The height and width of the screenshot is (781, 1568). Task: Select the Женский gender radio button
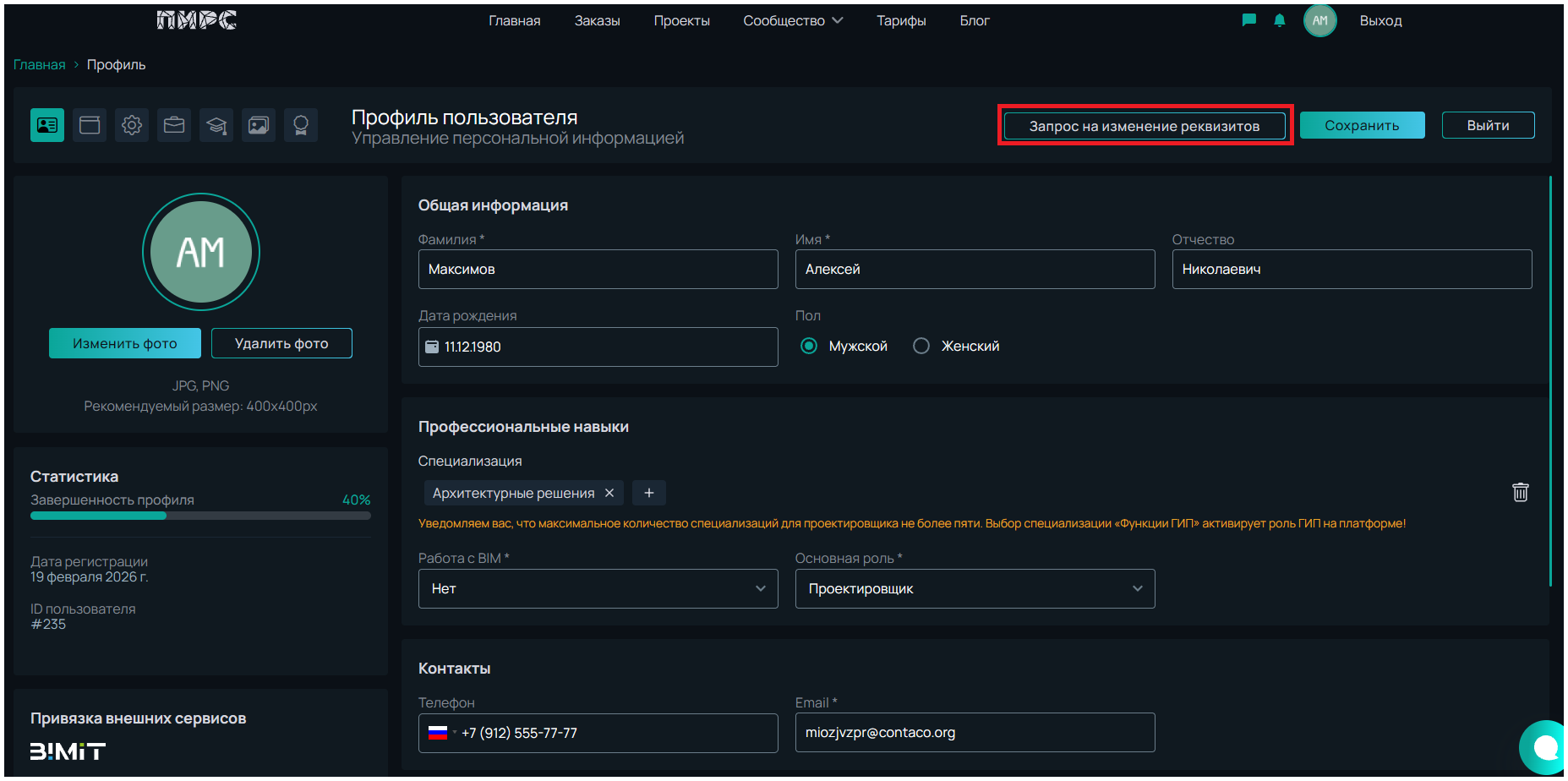click(921, 346)
